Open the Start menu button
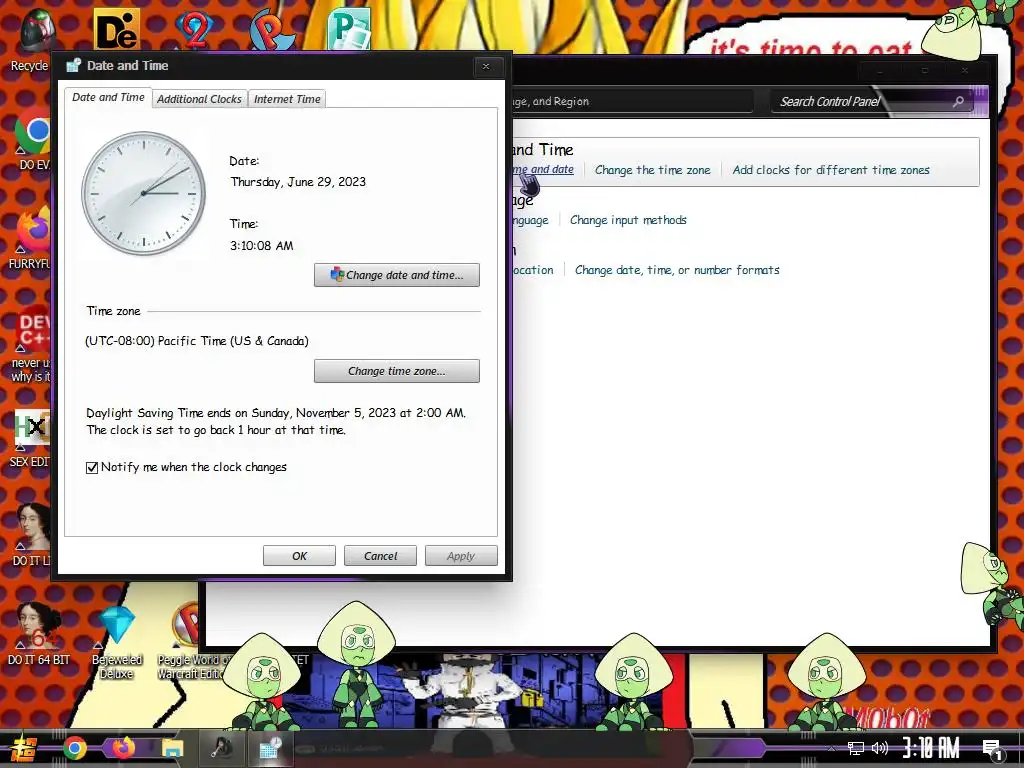 [22, 748]
